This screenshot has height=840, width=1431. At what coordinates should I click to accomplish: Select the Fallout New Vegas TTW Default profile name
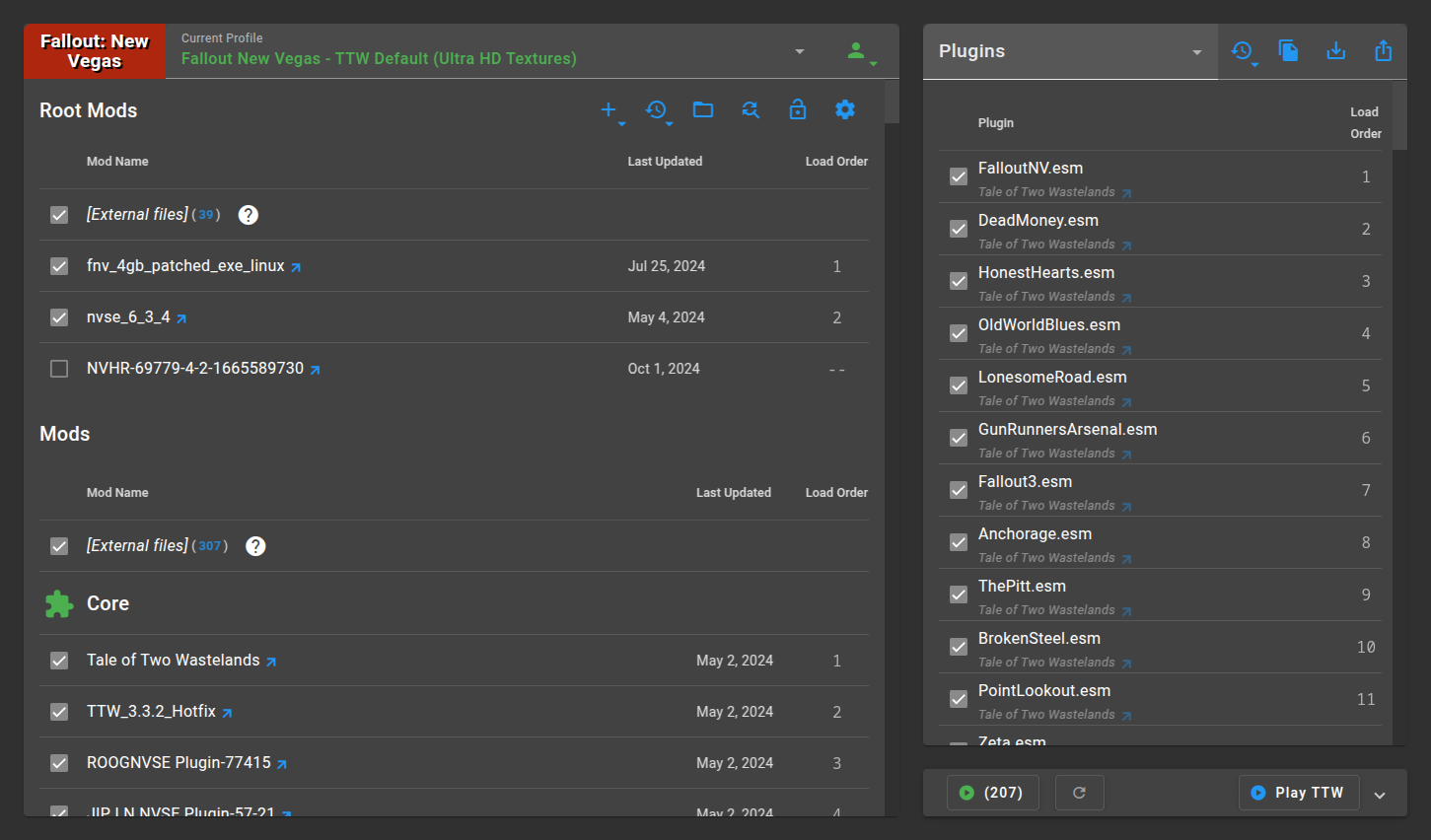(379, 59)
